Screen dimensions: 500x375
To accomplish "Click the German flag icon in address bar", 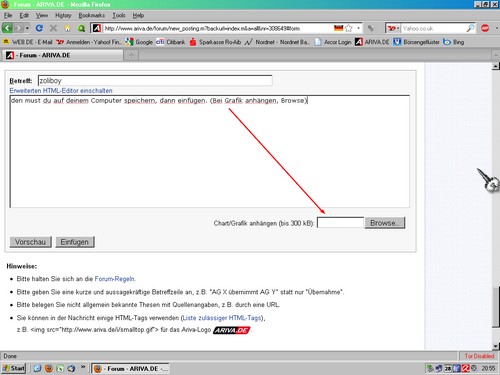I will click(339, 28).
